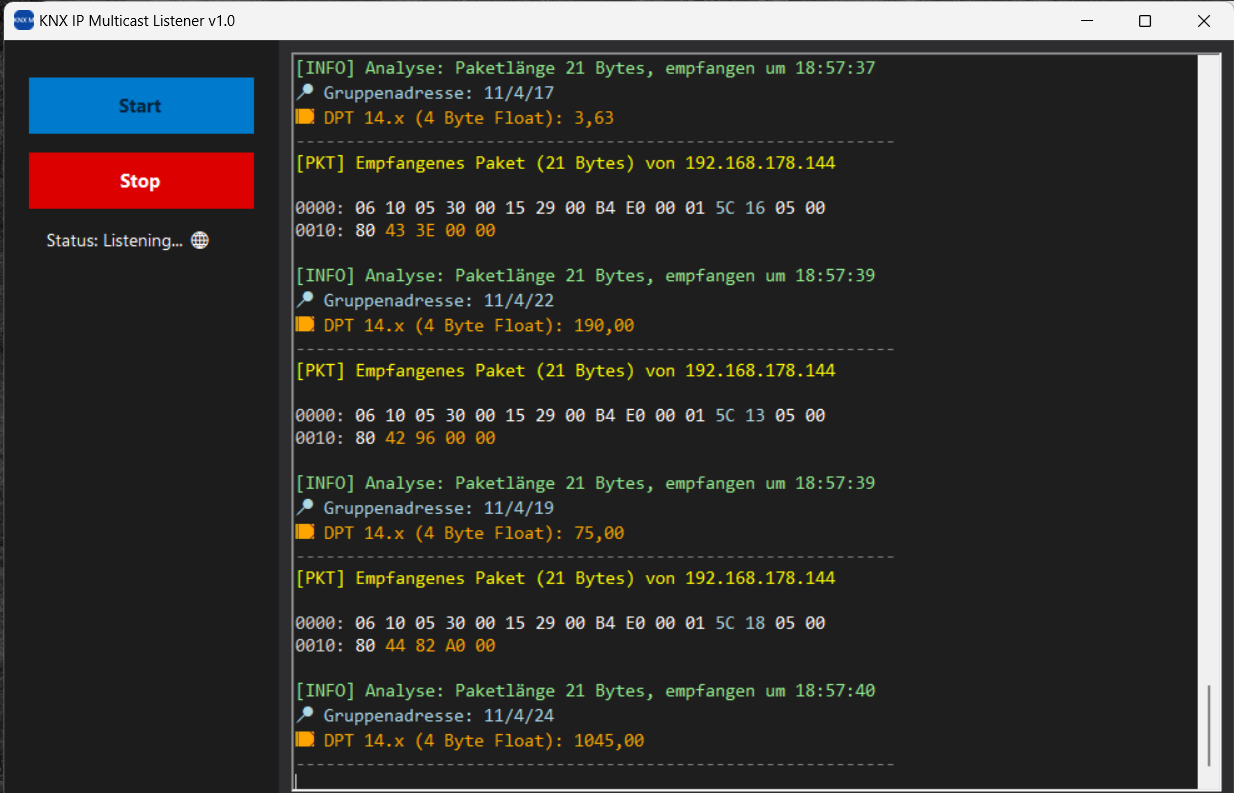Click the globe icon next to Status: Listening

point(200,240)
